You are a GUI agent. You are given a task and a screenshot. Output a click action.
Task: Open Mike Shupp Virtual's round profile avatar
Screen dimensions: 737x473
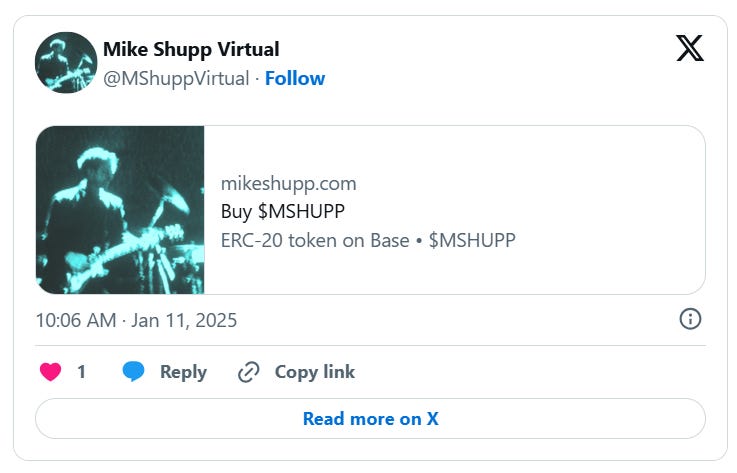pos(66,63)
